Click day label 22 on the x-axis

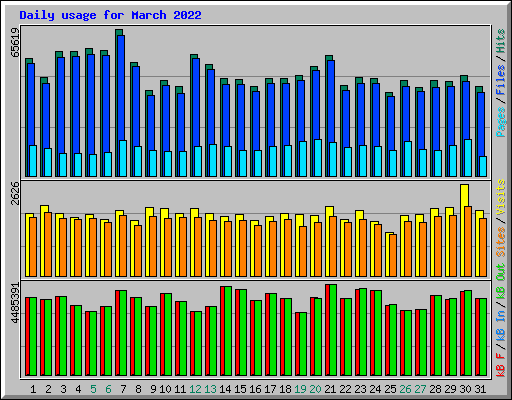pyautogui.click(x=345, y=389)
